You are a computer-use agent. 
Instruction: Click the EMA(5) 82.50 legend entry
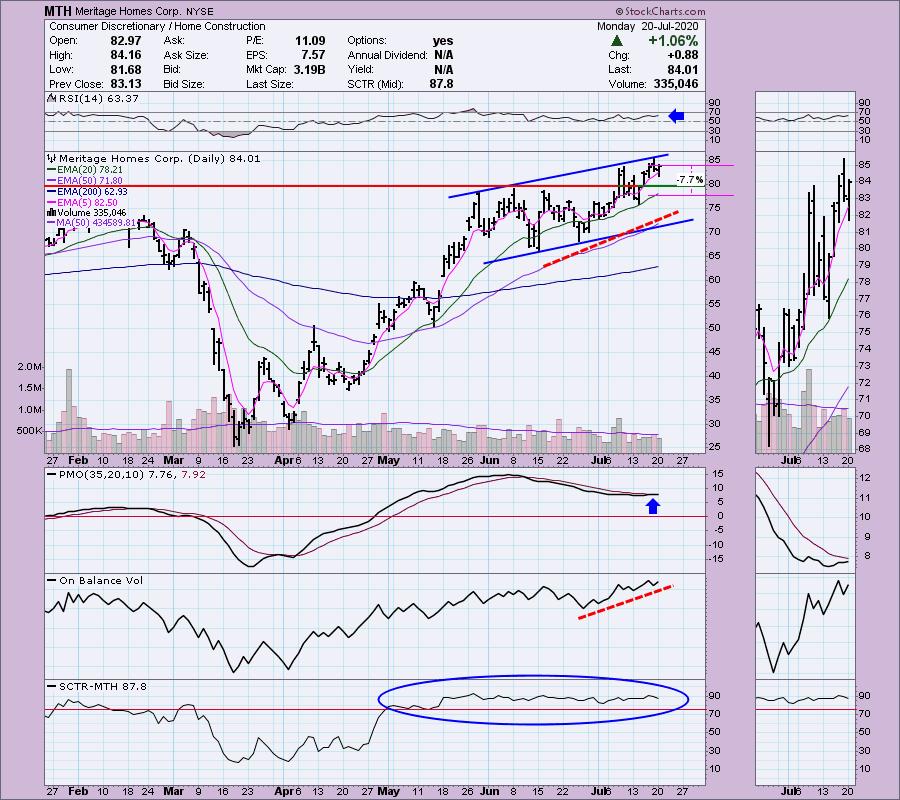click(87, 203)
